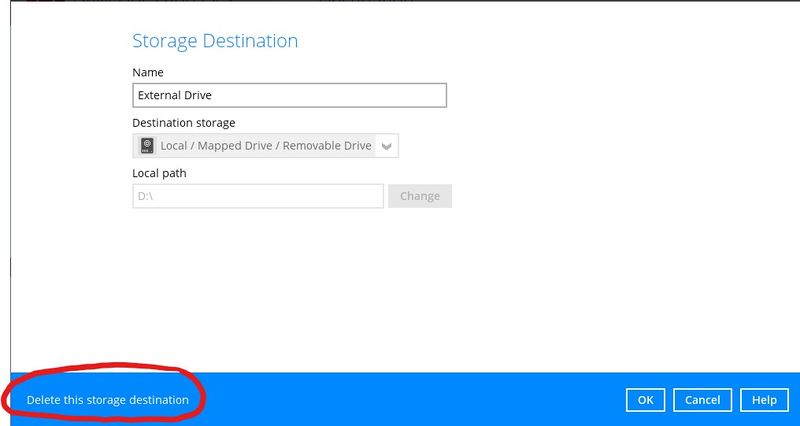Screen dimensions: 800x426
Task: Click the Local path field showing D:\
Action: 258,196
